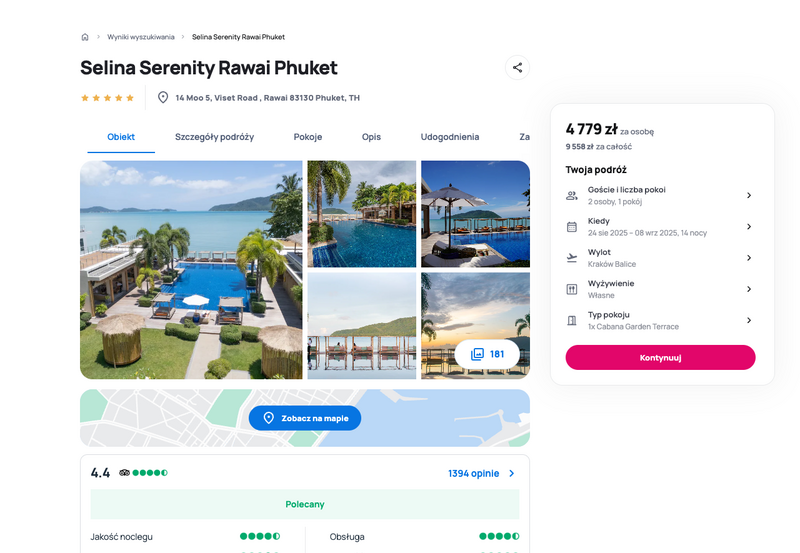
Task: Click the guests icon in trip panel
Action: (572, 195)
